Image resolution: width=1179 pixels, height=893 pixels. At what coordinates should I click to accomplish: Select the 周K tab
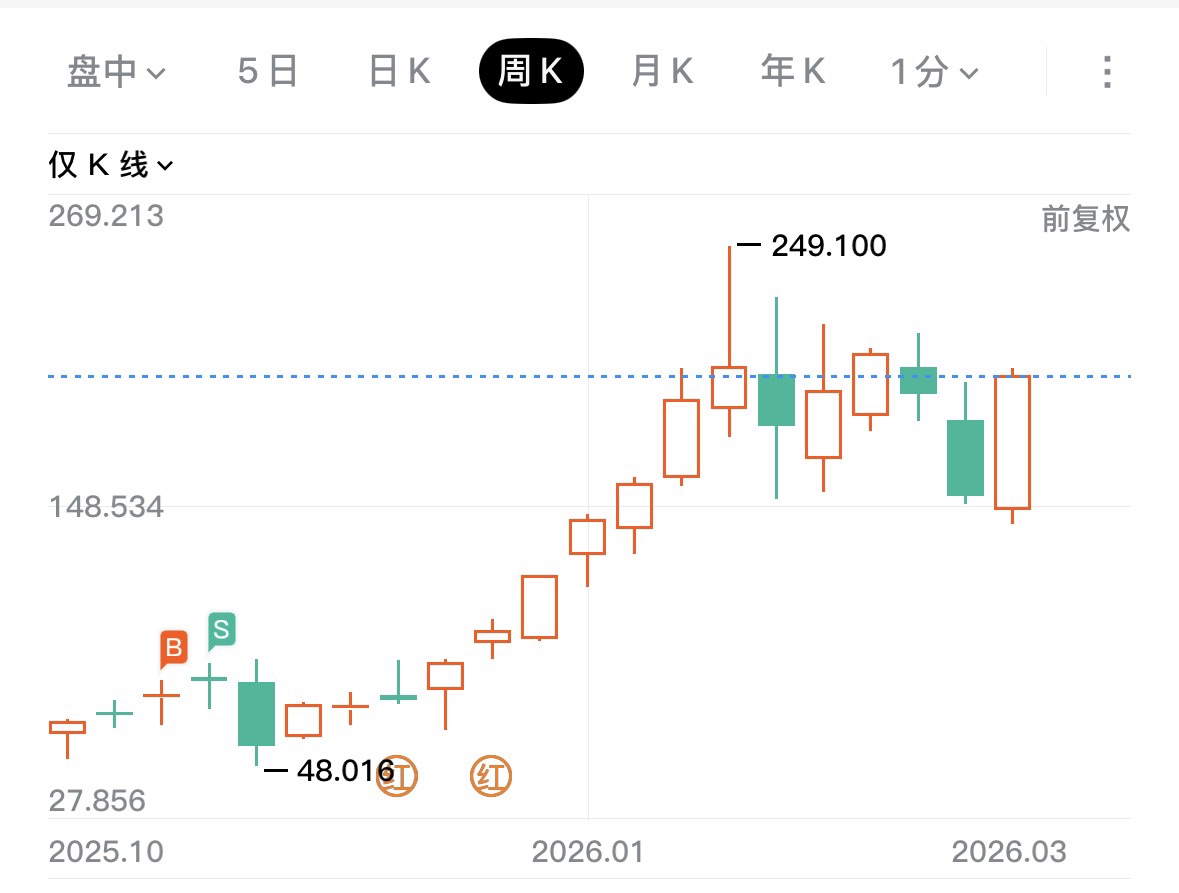(530, 72)
